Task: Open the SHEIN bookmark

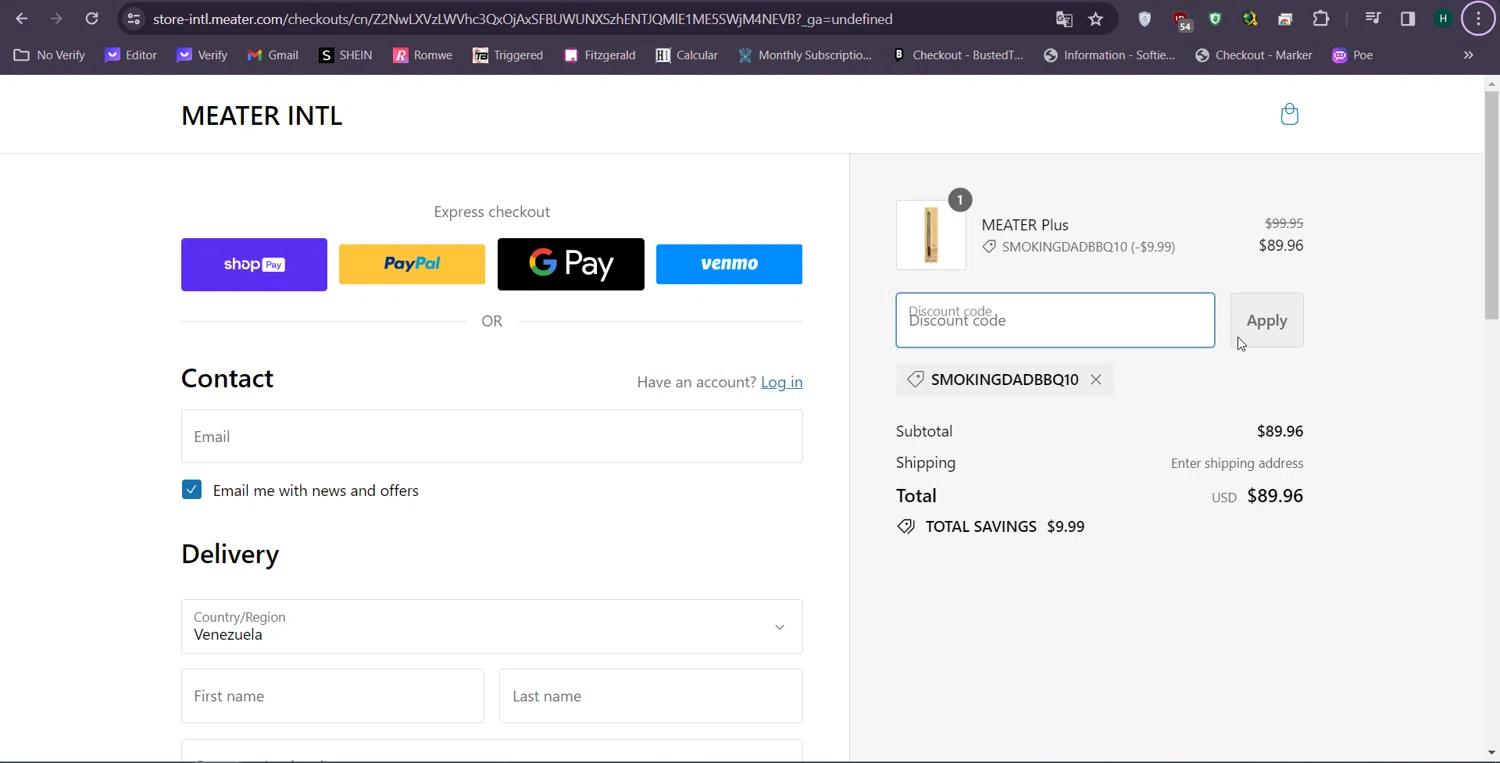Action: [346, 55]
